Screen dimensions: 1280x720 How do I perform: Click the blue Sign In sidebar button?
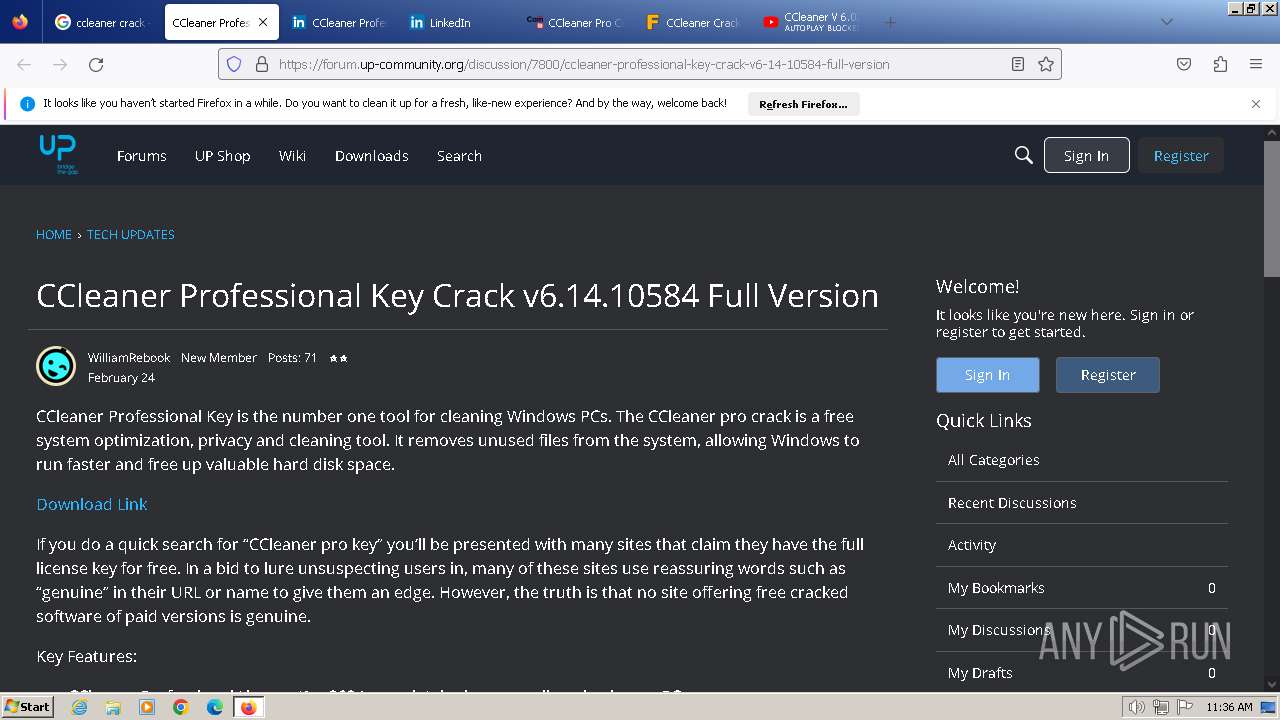click(987, 375)
